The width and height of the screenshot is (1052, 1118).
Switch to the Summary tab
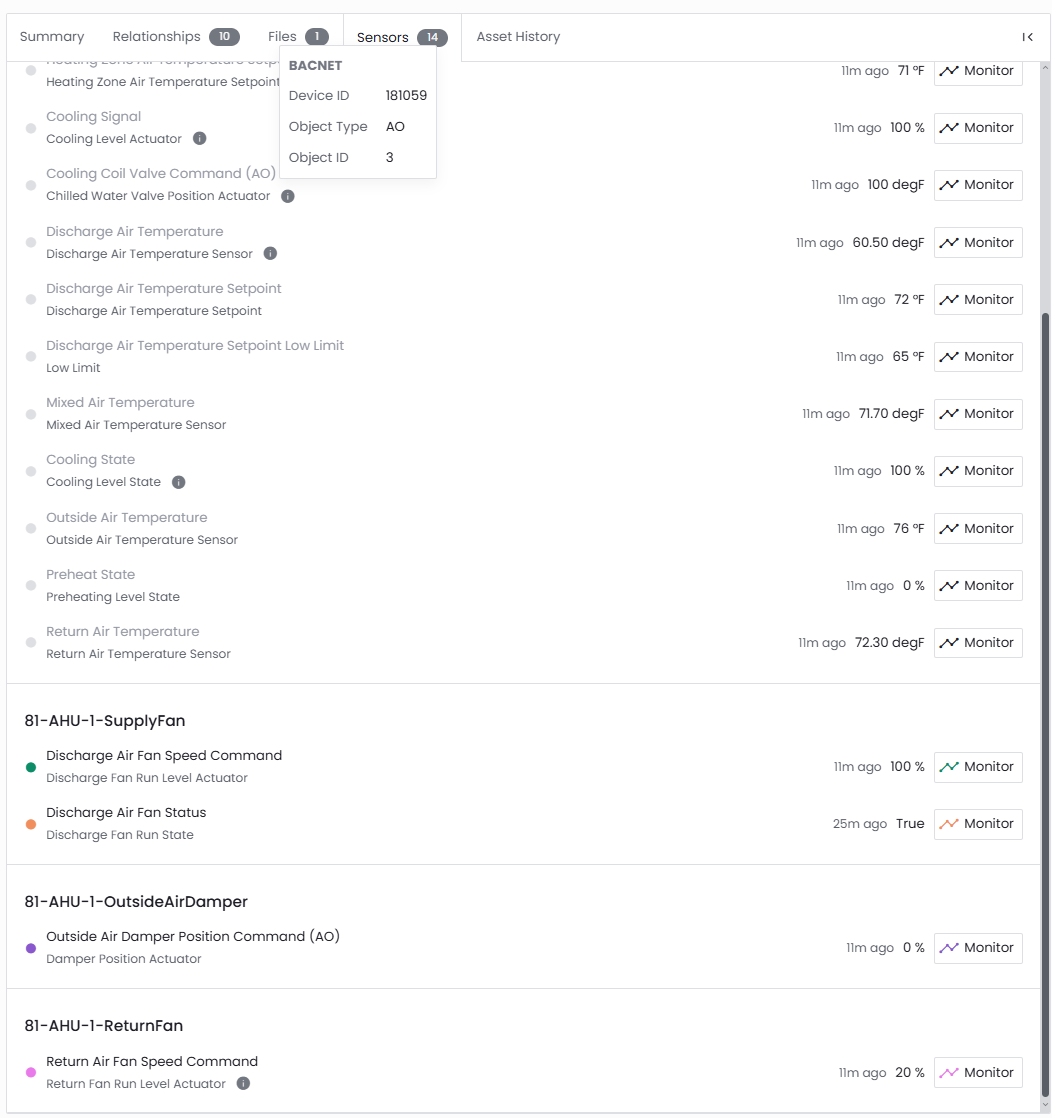[52, 36]
